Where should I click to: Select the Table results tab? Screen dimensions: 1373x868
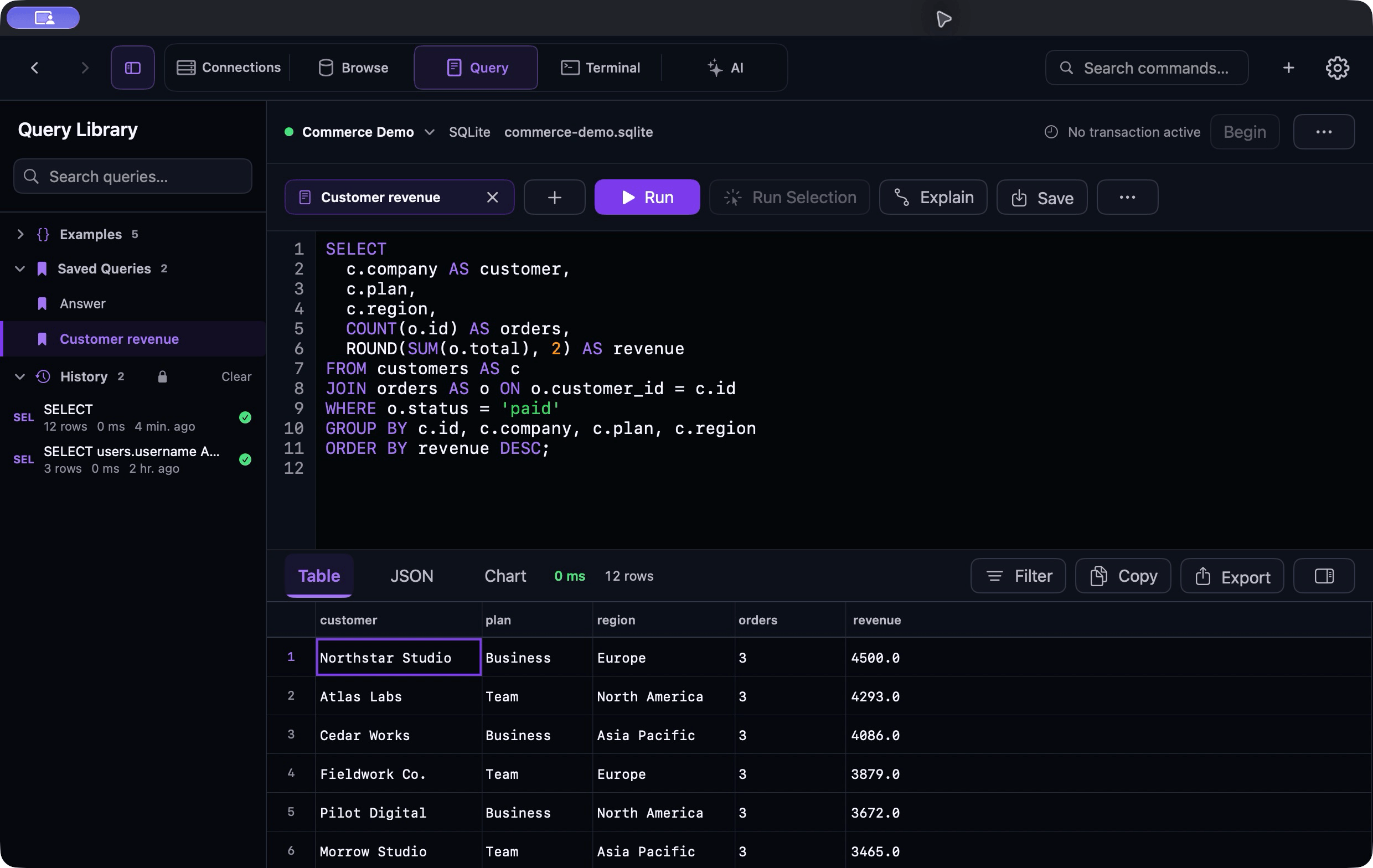point(319,576)
